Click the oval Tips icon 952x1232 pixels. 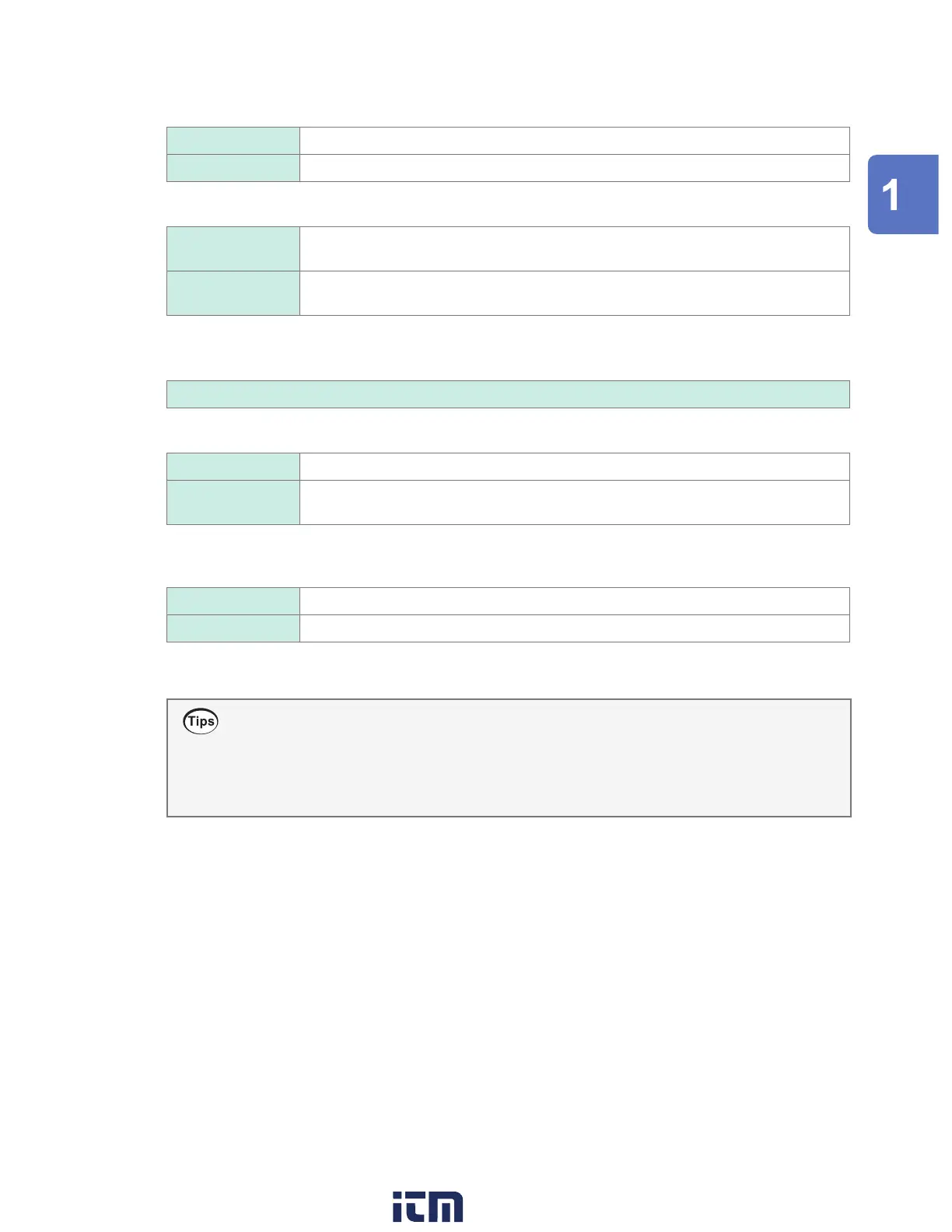pos(201,721)
